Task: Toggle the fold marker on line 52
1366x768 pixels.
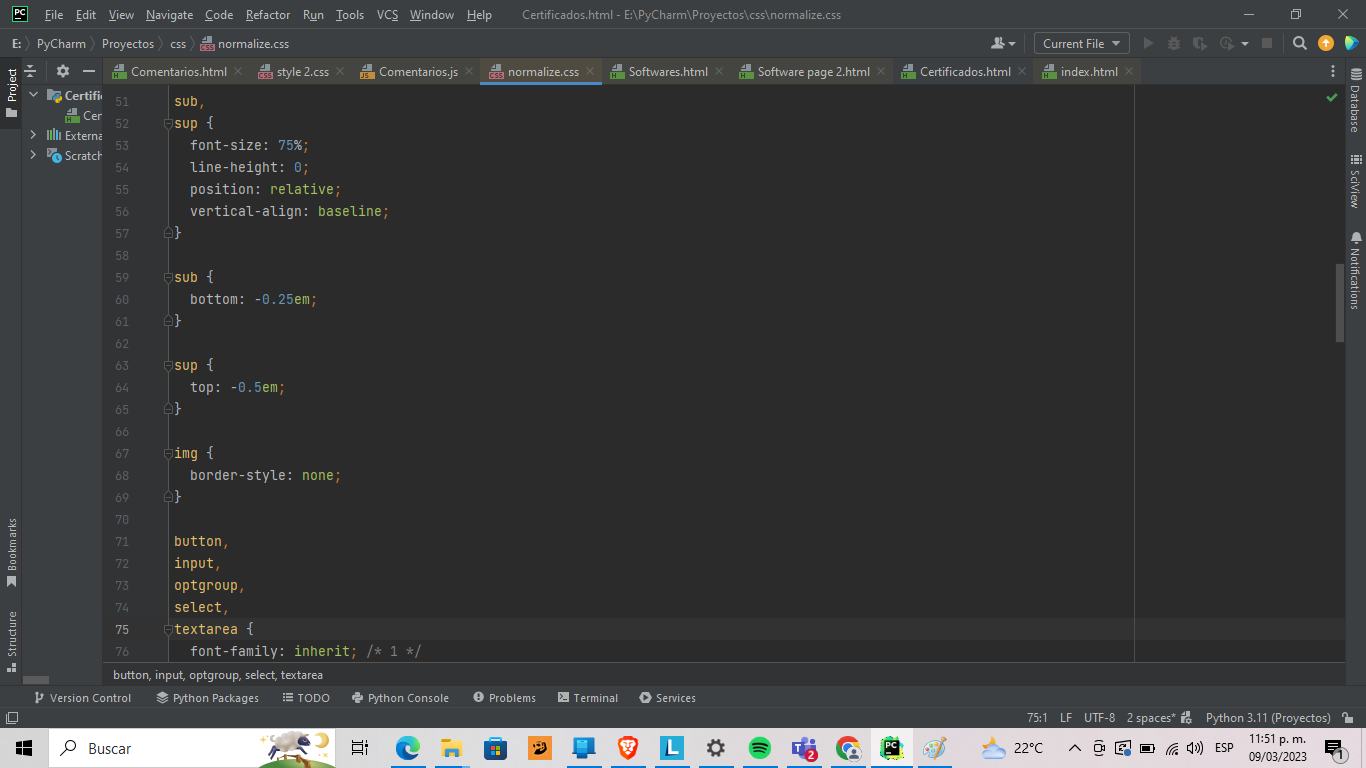Action: coord(168,124)
